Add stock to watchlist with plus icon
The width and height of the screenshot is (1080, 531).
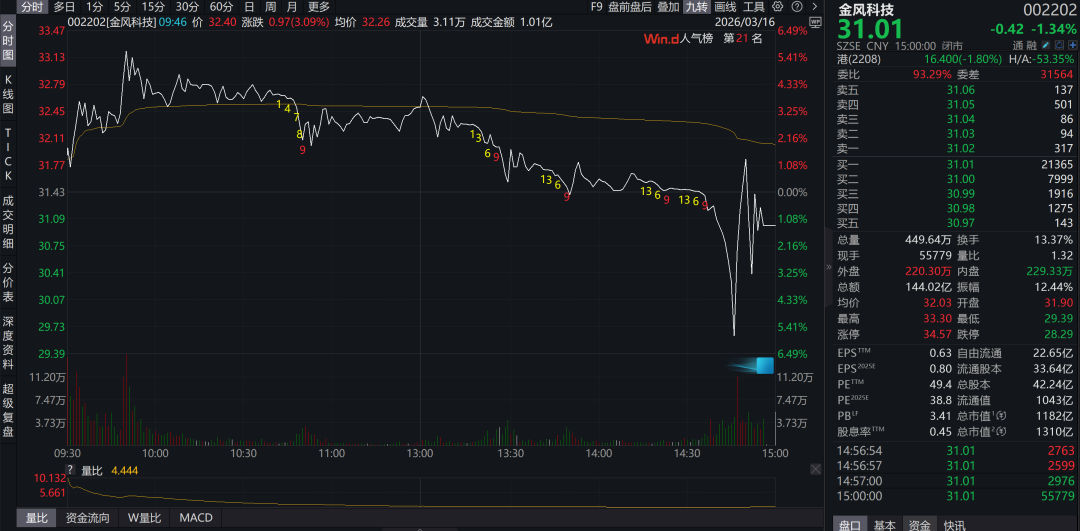click(x=1070, y=45)
